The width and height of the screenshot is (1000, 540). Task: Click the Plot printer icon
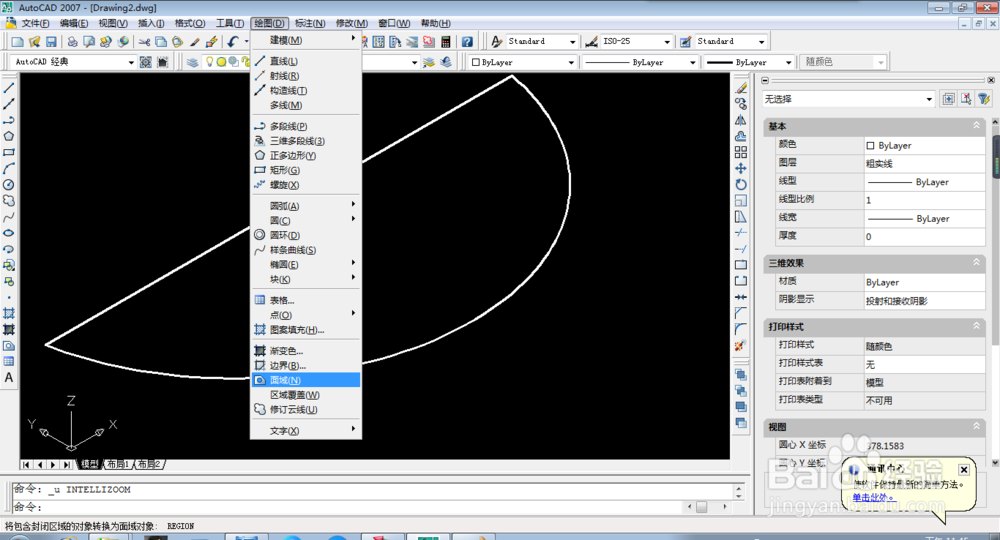coord(73,41)
